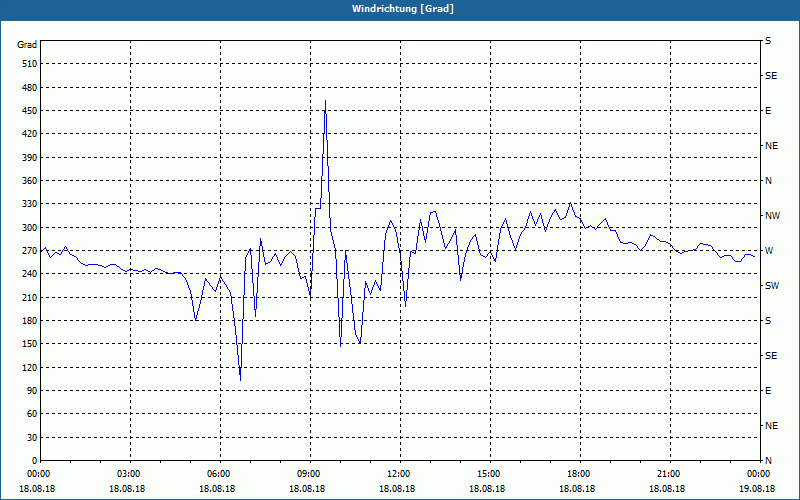Click the highest spike of the blue line
This screenshot has width=800, height=500.
[x=326, y=101]
